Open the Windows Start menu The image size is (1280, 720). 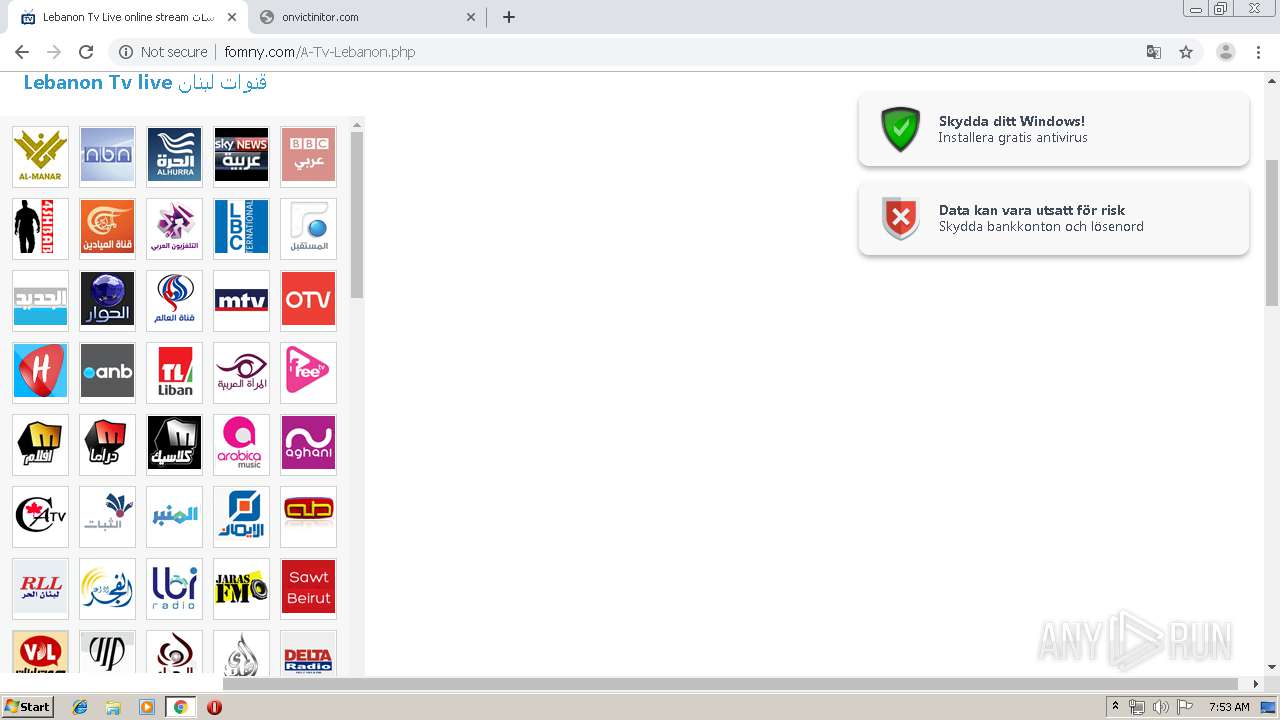pos(27,707)
